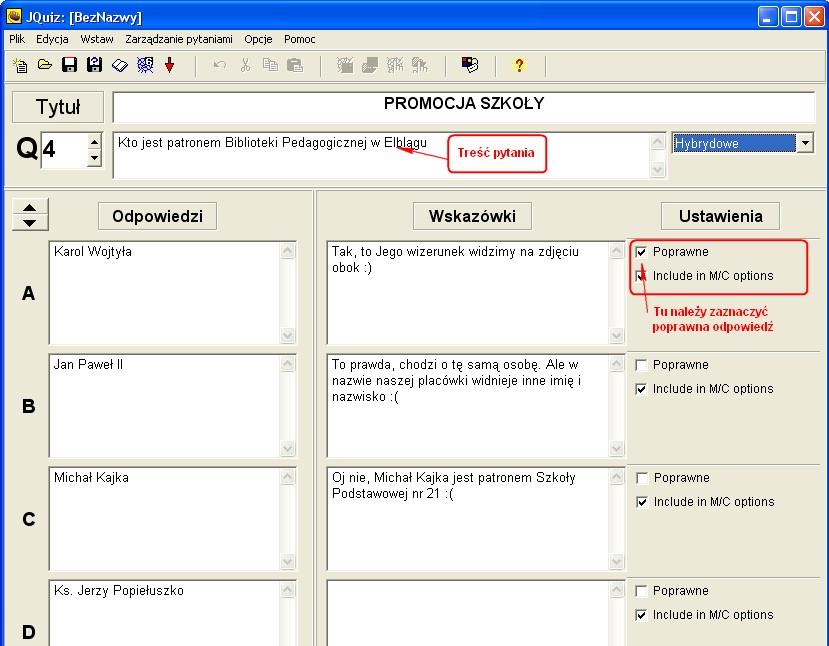The image size is (829, 646).
Task: Click down arrow above answer list
Action: (30, 223)
